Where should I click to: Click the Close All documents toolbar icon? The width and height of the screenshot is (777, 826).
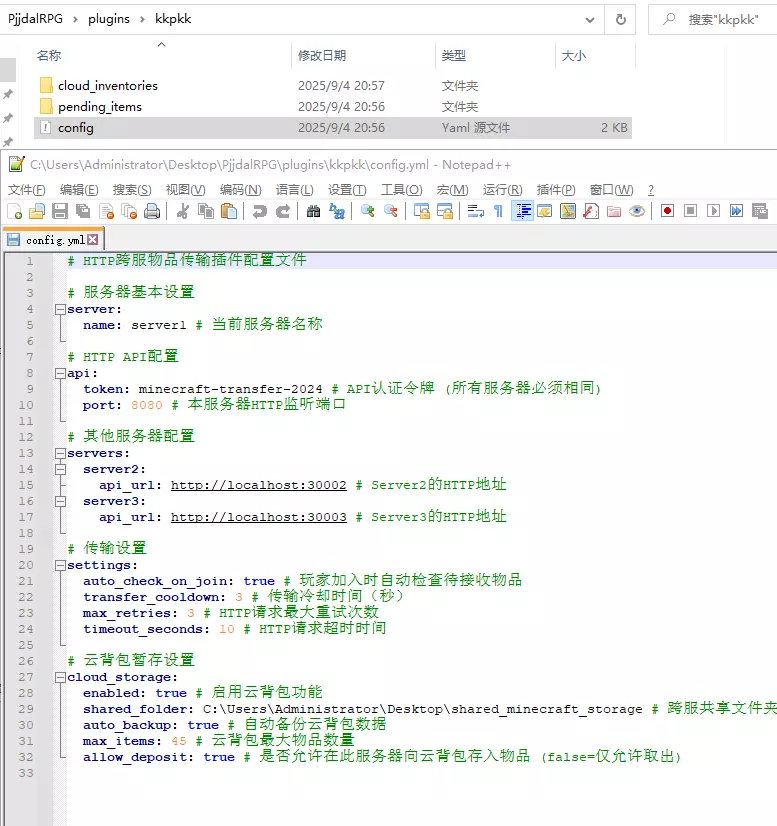pos(129,211)
